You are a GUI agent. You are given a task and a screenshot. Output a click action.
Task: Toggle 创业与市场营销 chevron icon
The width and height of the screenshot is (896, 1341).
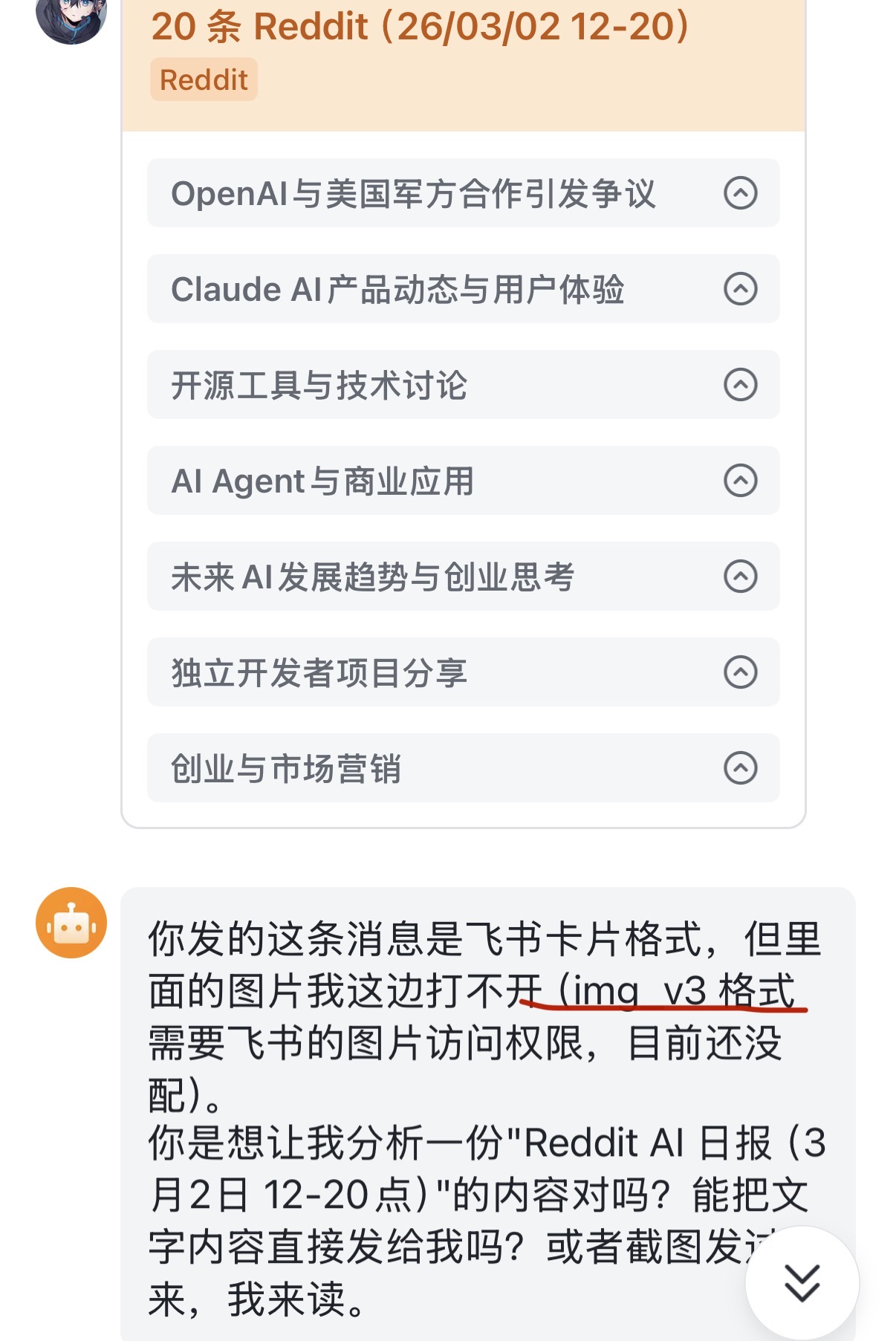coord(740,768)
